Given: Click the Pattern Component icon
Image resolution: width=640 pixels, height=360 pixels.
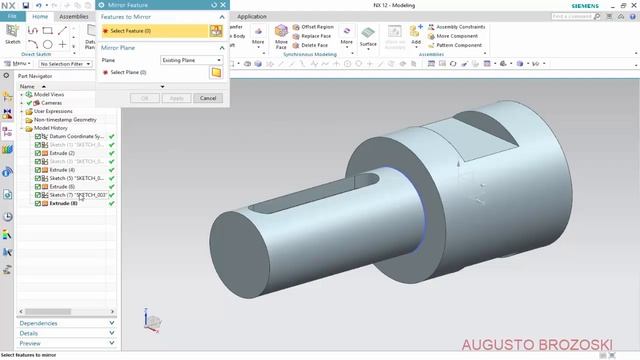Looking at the screenshot, I should point(431,45).
